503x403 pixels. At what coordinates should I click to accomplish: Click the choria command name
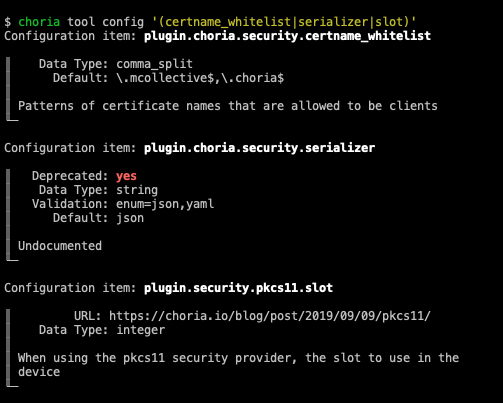coord(39,22)
